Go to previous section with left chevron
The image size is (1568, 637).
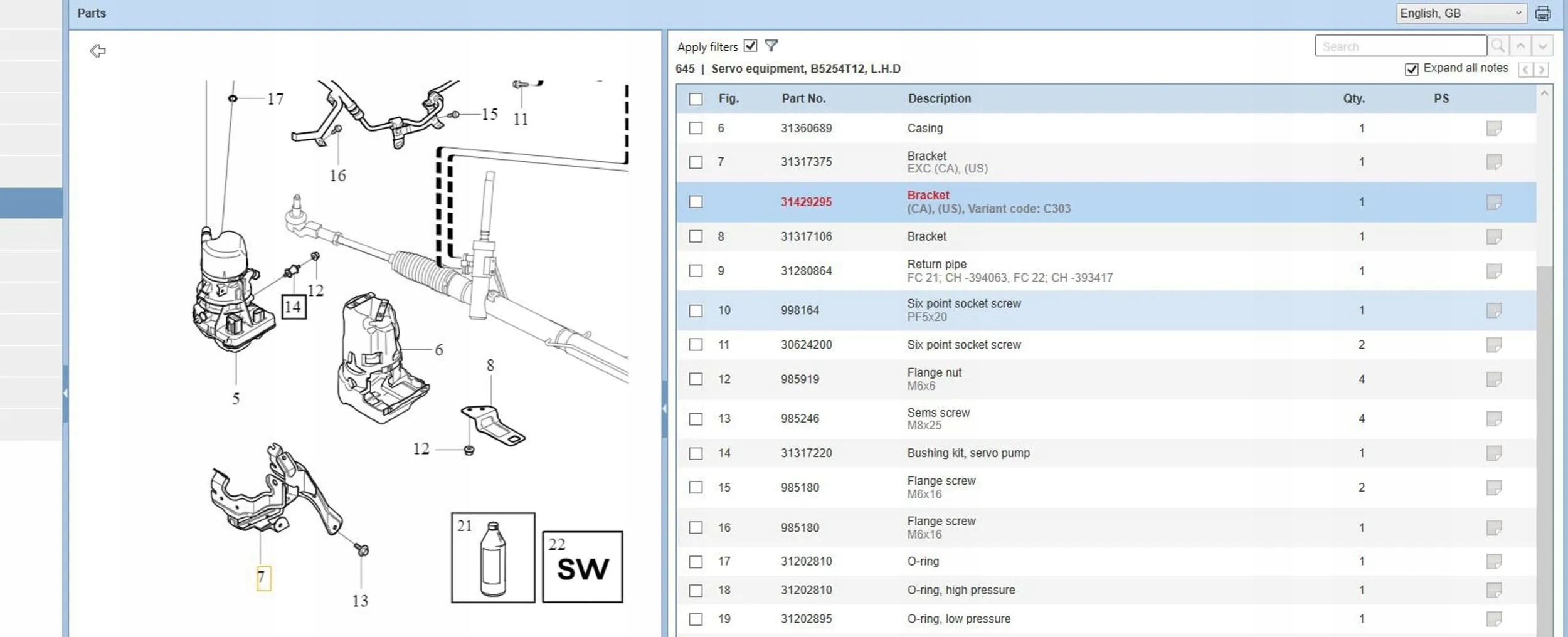[x=1525, y=70]
